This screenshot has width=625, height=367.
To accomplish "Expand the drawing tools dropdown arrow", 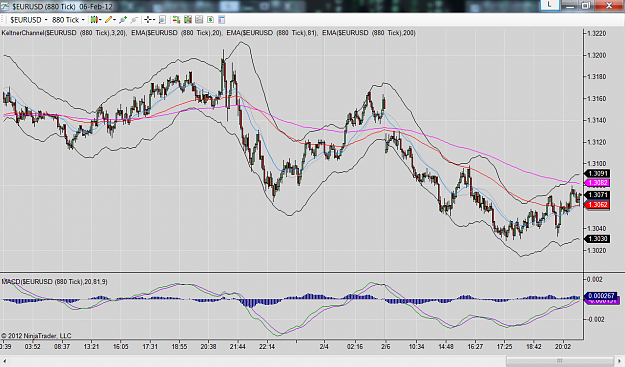I will pyautogui.click(x=114, y=20).
